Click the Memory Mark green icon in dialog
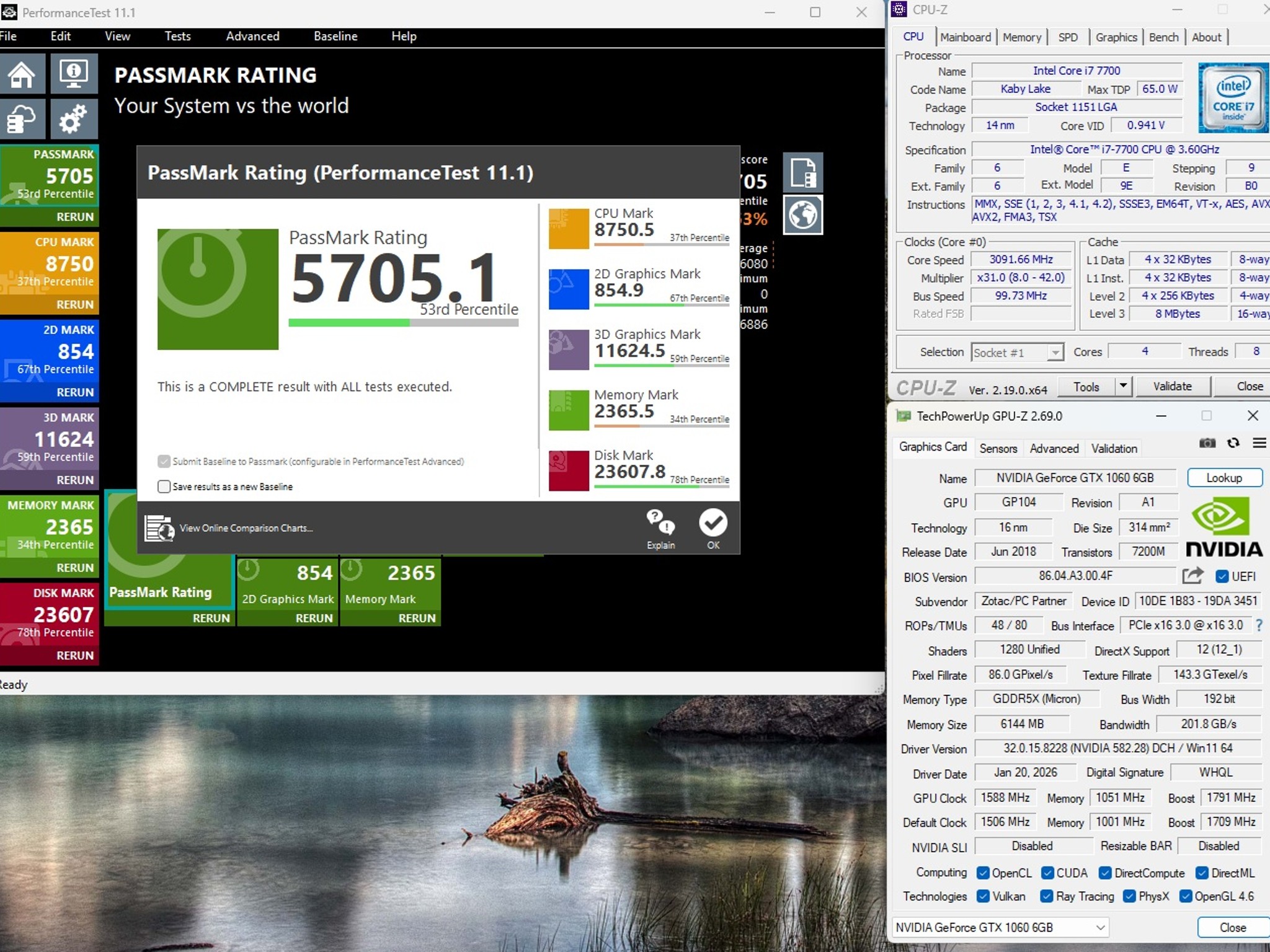Viewport: 1270px width, 952px height. [x=569, y=410]
